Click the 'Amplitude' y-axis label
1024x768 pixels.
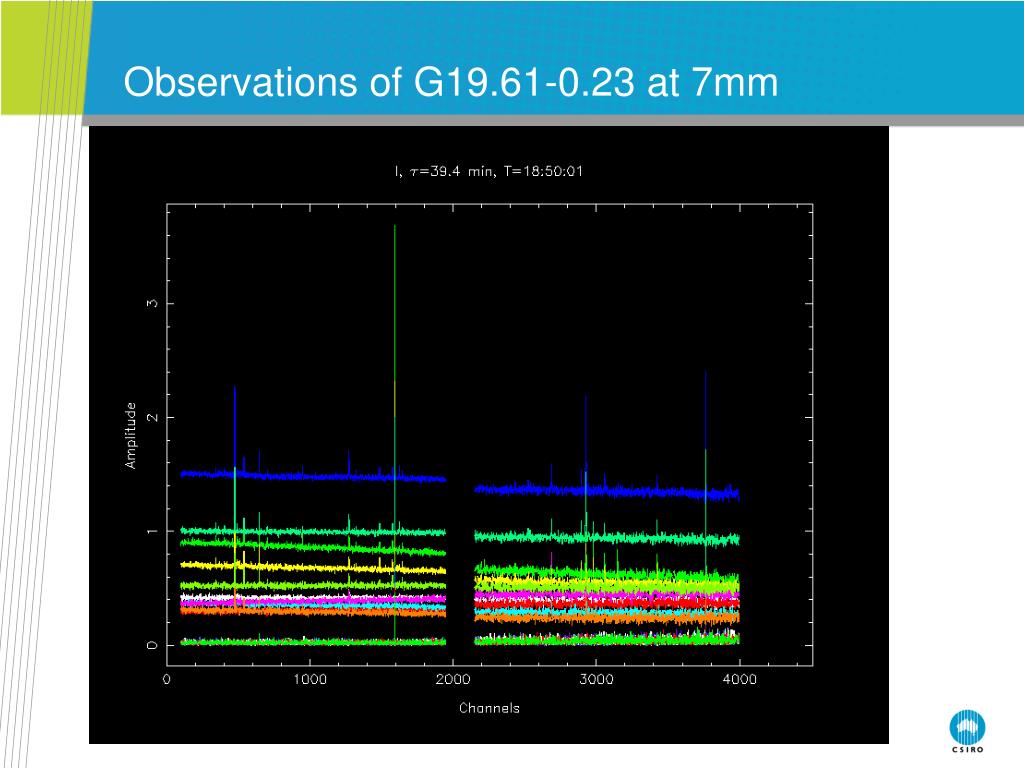click(131, 436)
